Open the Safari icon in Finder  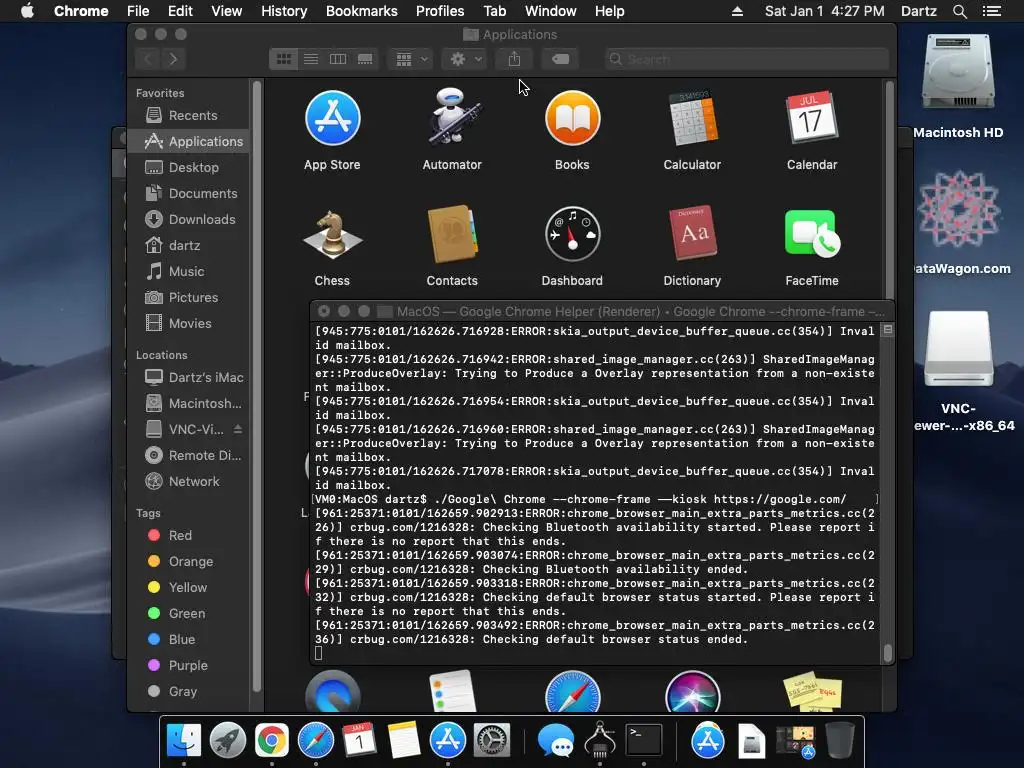click(572, 691)
